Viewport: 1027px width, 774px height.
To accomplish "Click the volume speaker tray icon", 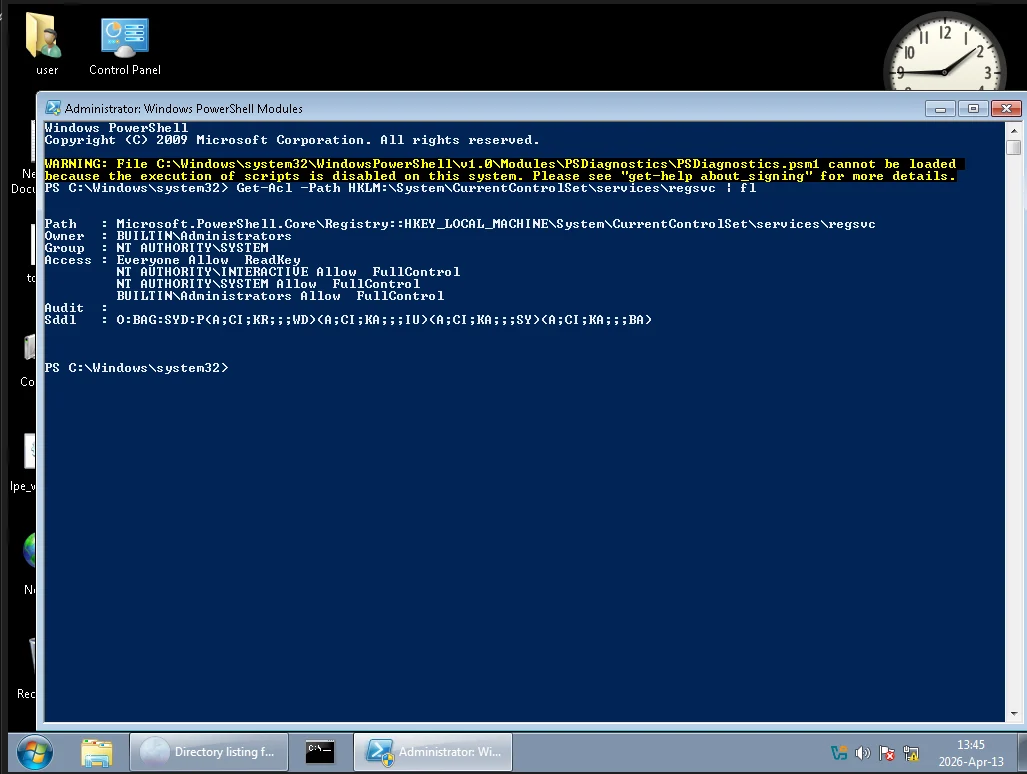I will [863, 753].
